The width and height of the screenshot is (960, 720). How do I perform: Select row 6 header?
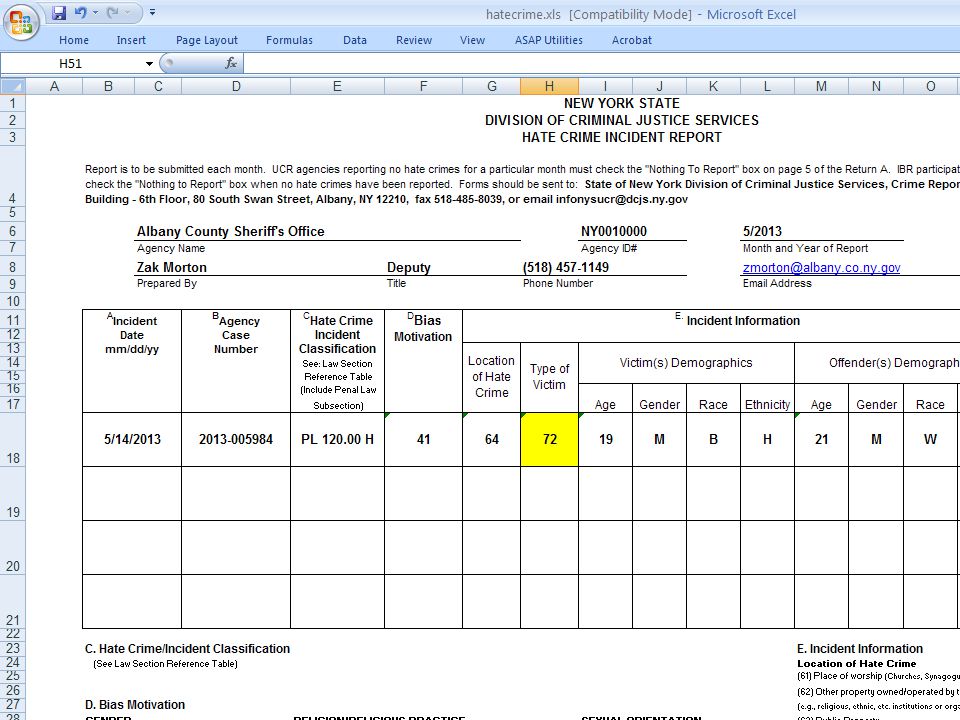pyautogui.click(x=13, y=231)
